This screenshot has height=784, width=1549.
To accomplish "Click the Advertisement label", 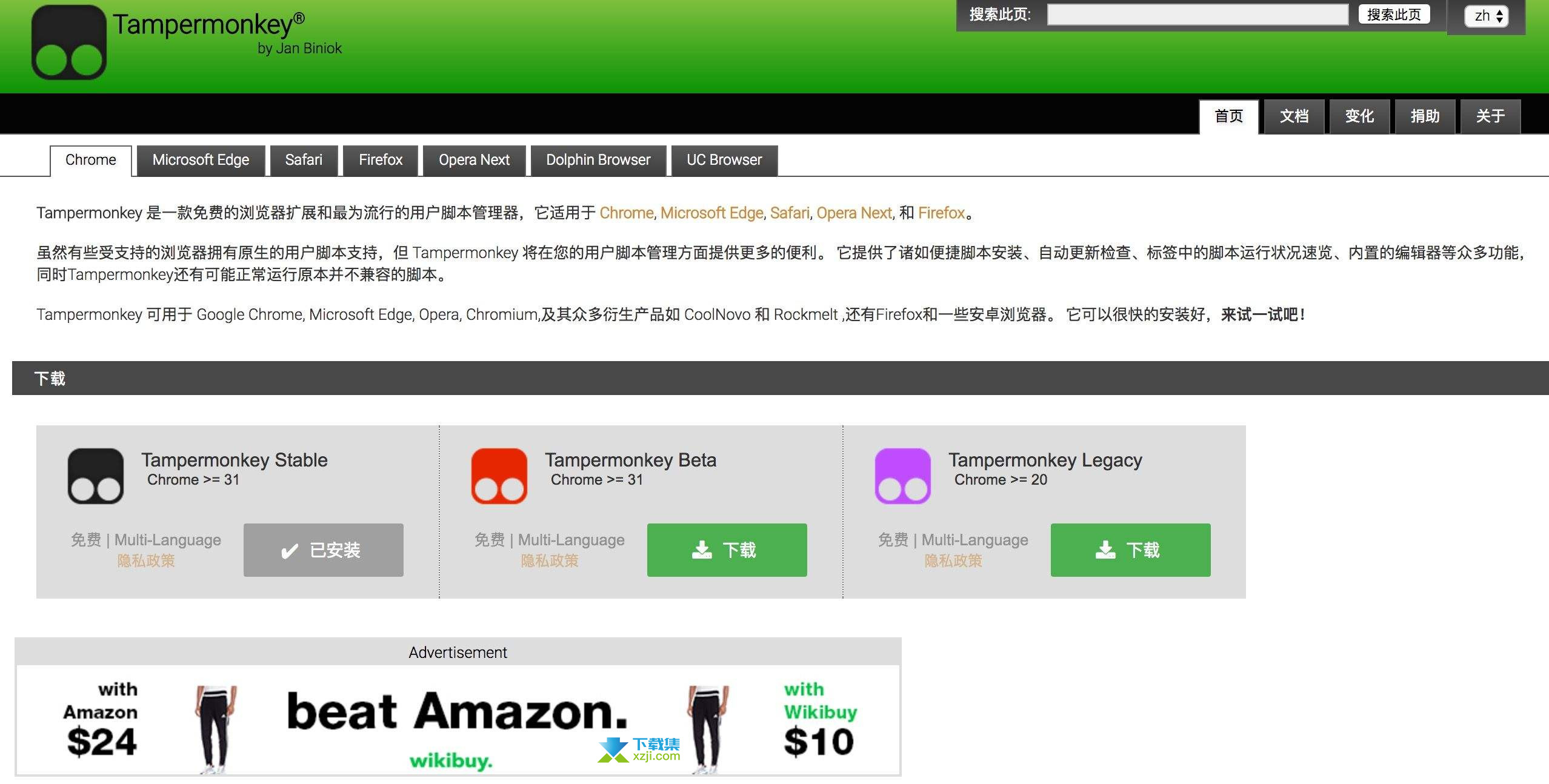I will click(x=458, y=653).
